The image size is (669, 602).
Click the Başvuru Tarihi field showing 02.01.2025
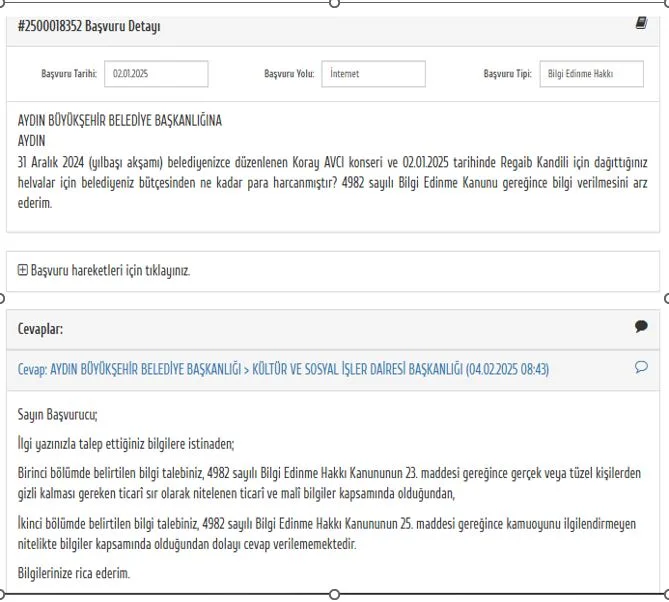(156, 74)
